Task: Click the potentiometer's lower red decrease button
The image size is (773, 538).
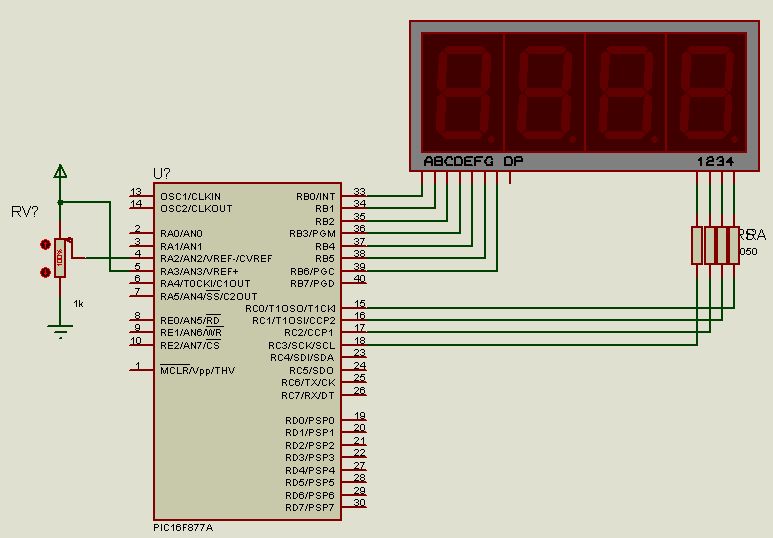Action: click(x=45, y=272)
